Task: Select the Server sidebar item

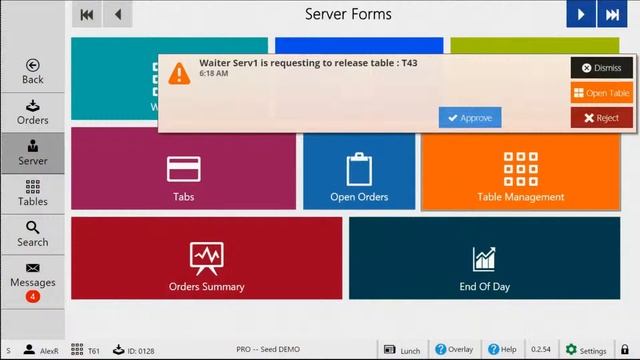Action: click(33, 153)
